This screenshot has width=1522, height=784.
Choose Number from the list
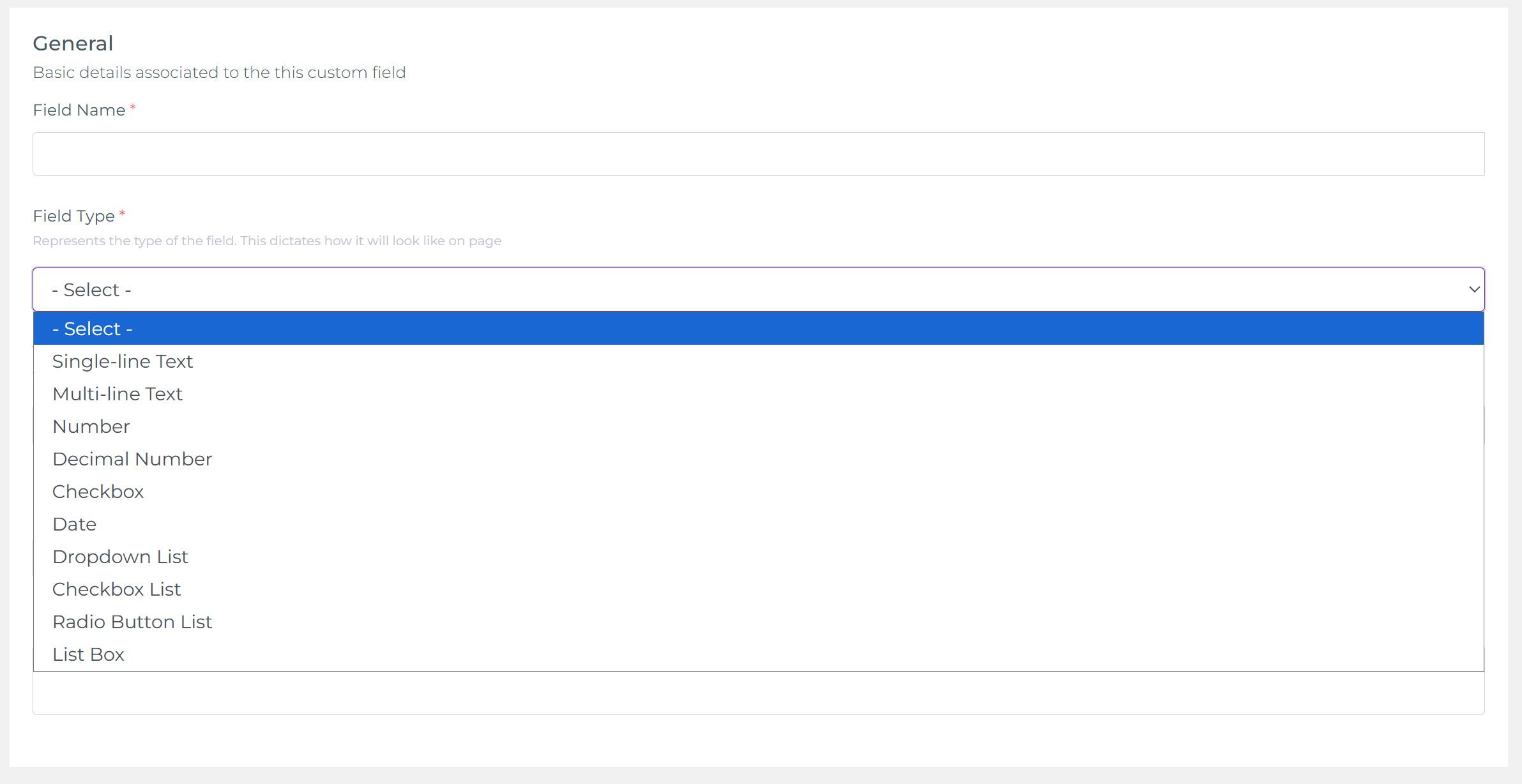pos(91,426)
